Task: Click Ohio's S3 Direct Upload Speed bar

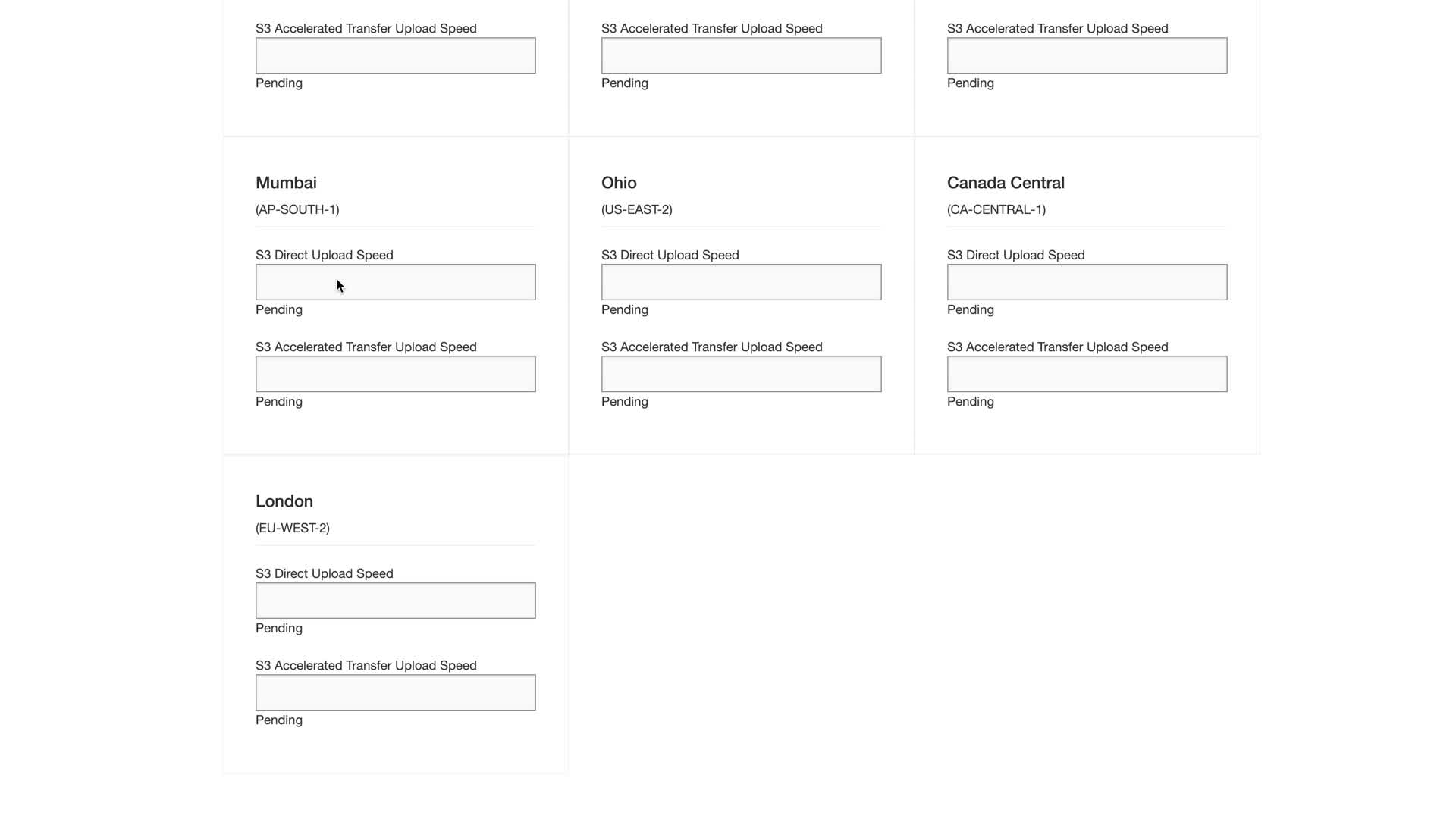Action: 741,282
